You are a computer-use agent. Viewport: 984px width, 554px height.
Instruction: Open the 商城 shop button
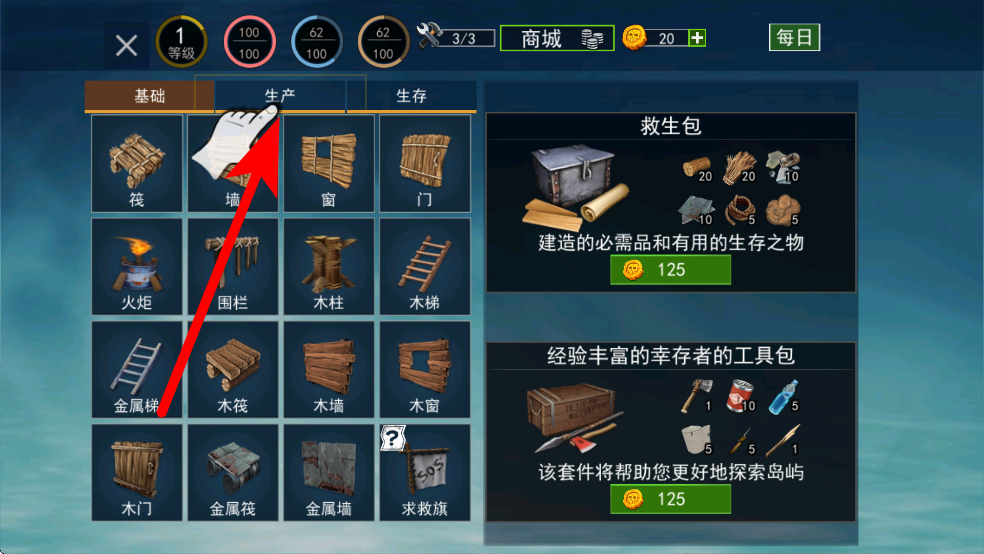point(557,38)
